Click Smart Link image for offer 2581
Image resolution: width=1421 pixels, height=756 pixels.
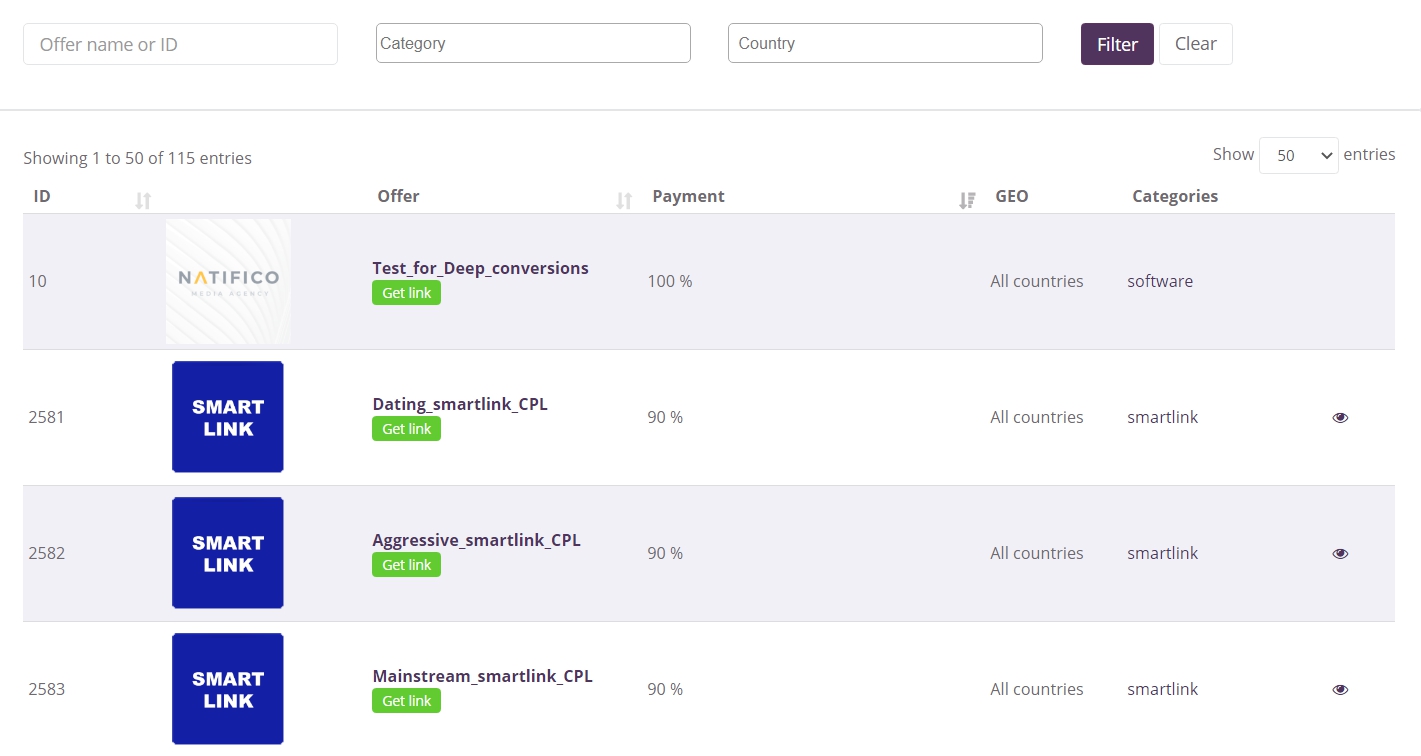pos(228,417)
